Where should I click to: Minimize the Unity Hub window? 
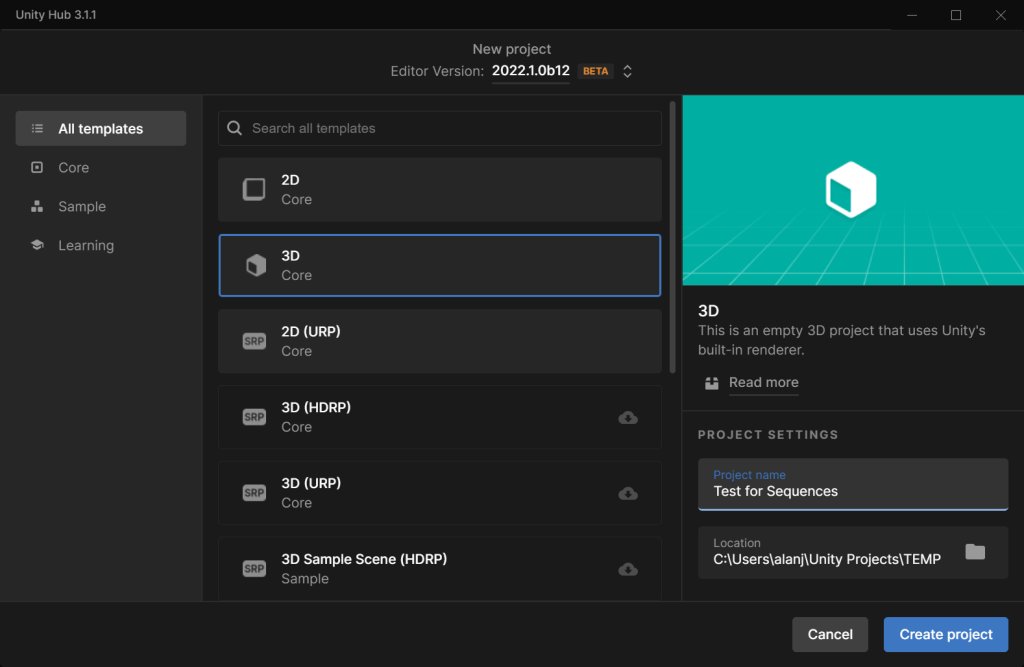click(912, 15)
